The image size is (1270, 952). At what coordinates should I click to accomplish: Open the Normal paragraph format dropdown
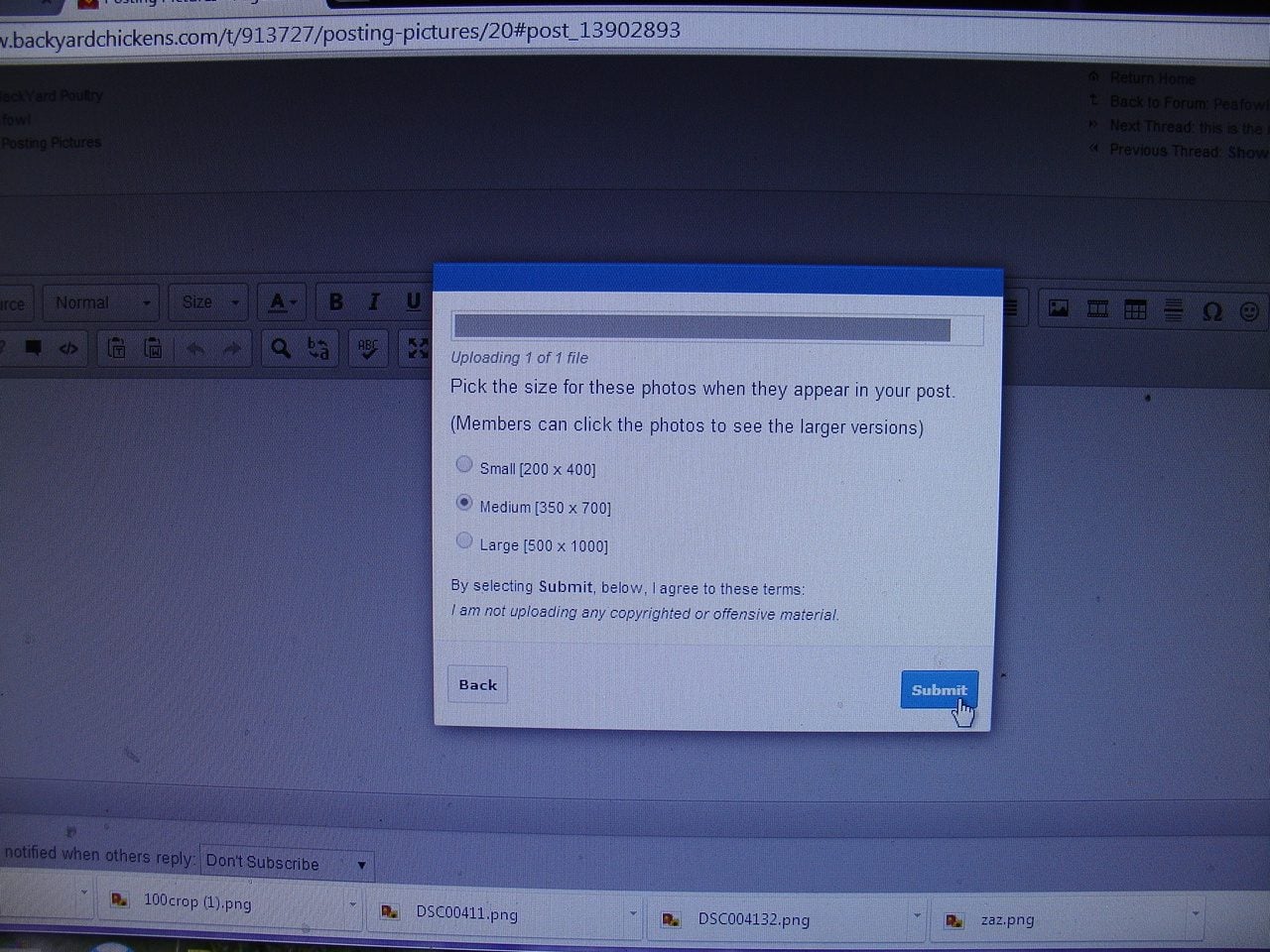[101, 302]
